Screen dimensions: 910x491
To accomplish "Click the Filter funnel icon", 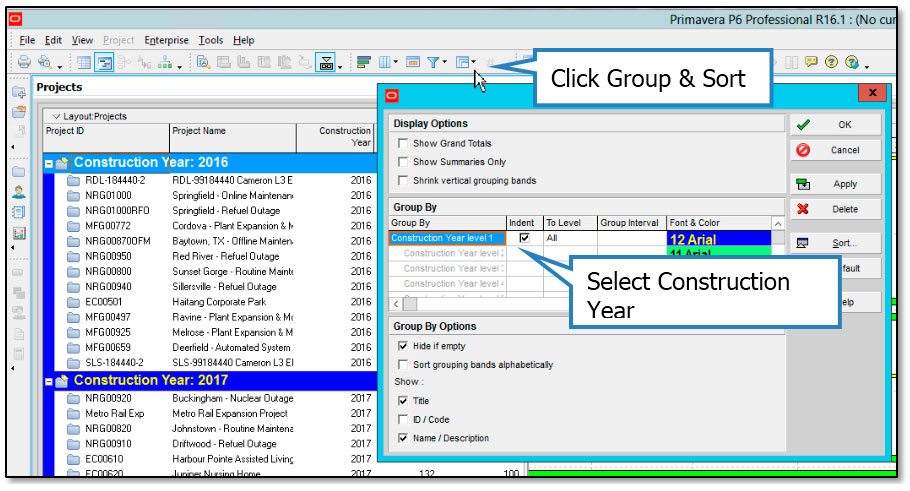I will [433, 62].
